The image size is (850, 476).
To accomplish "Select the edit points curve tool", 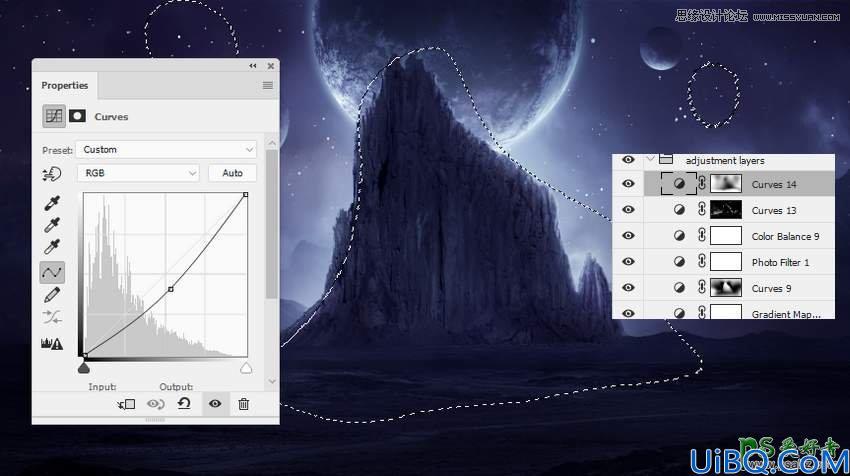I will tap(52, 272).
